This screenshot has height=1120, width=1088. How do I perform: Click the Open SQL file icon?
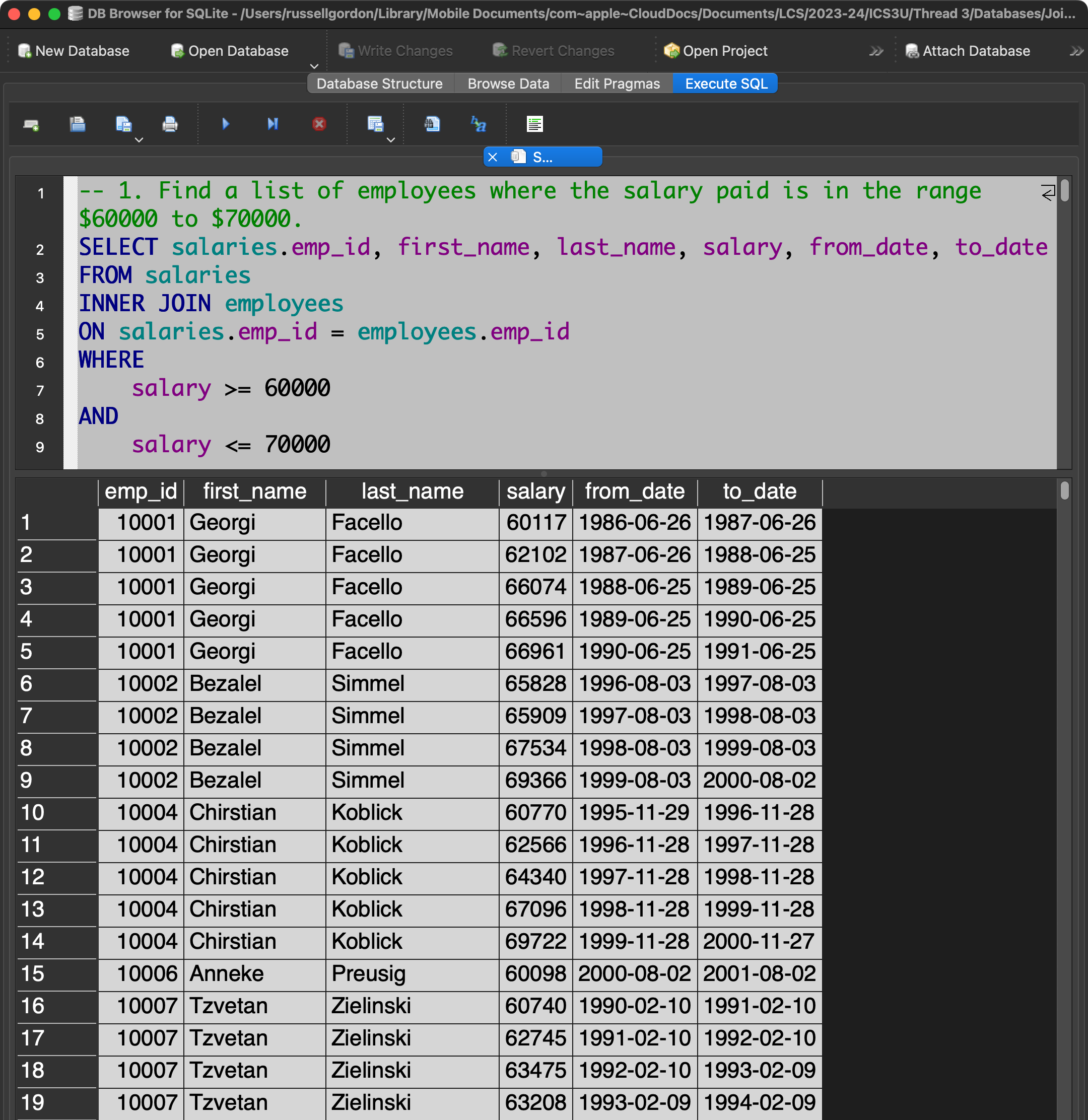[77, 124]
